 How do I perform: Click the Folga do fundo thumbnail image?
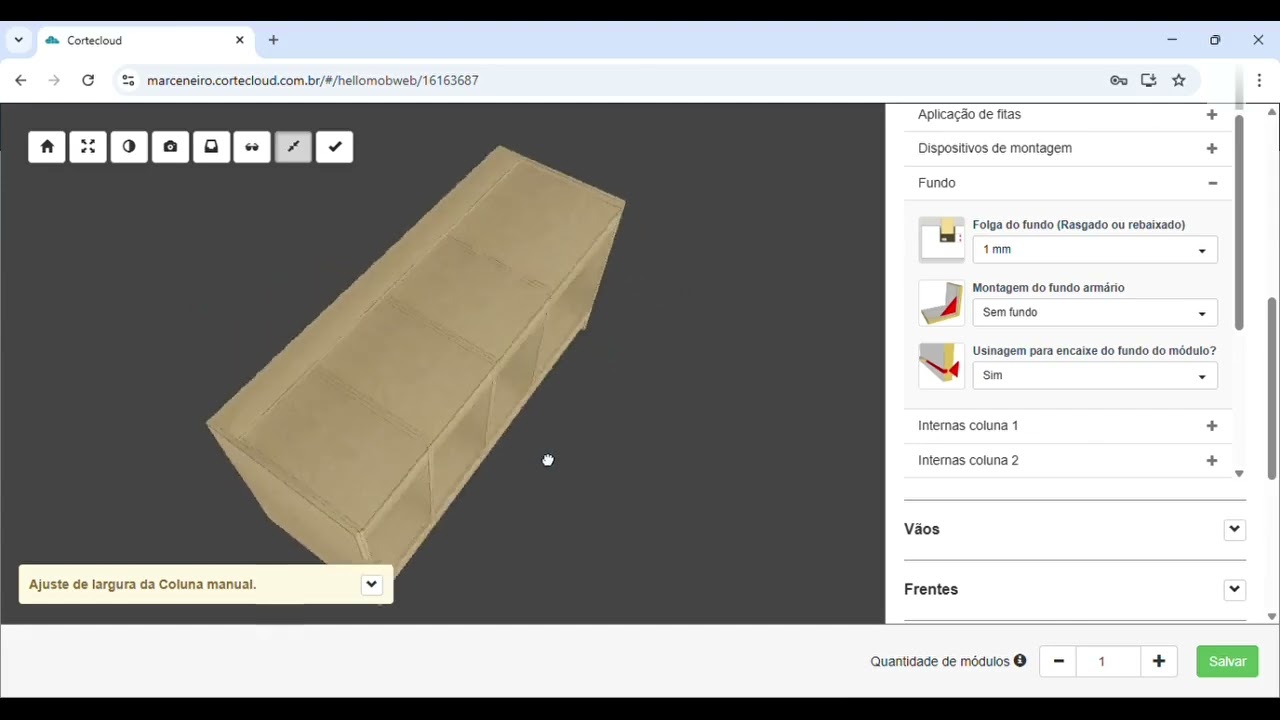point(941,240)
